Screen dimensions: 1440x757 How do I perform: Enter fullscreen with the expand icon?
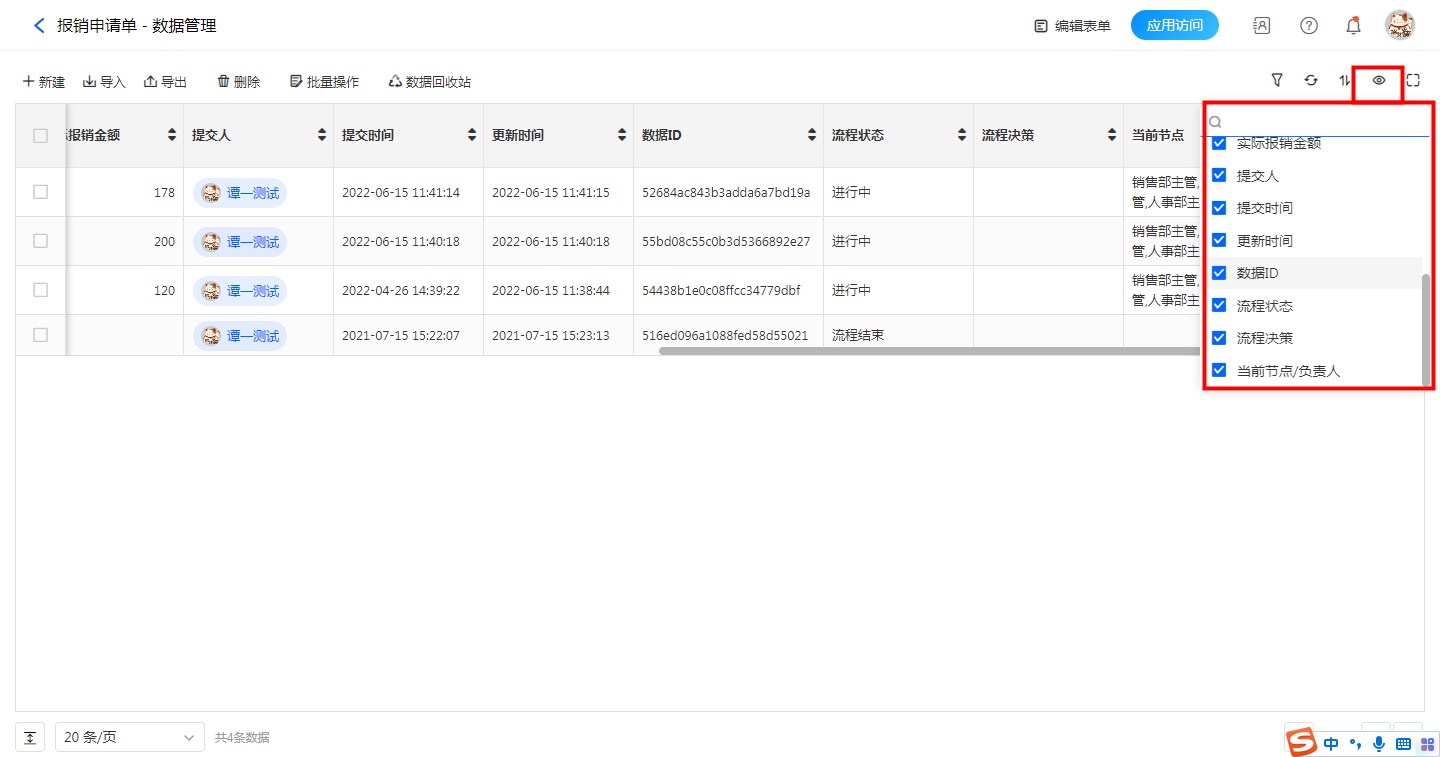(1413, 81)
